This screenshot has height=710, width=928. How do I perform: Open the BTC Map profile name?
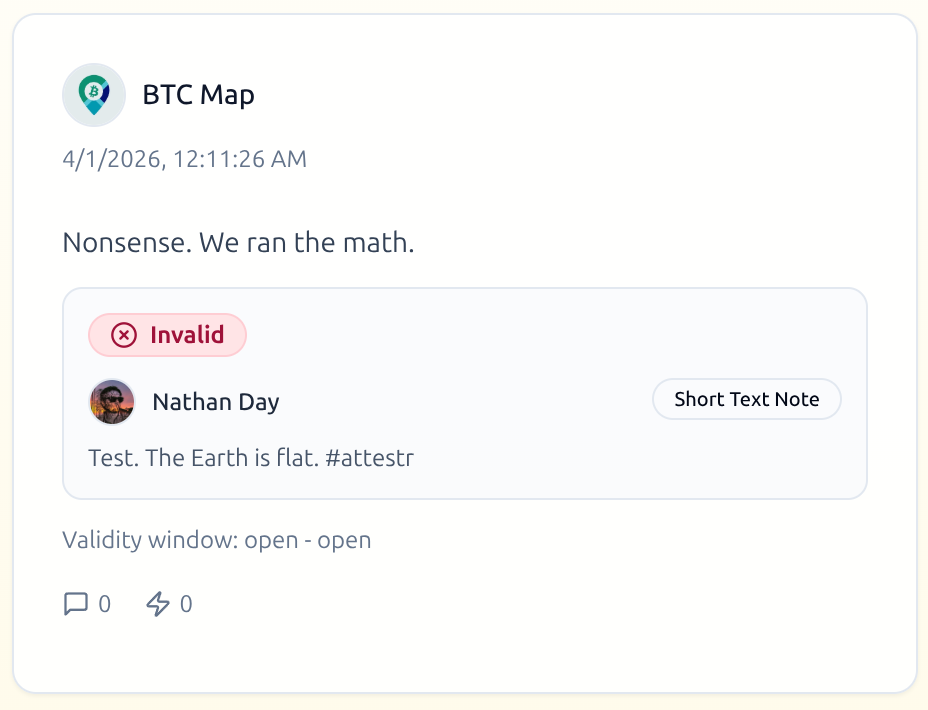[x=198, y=95]
